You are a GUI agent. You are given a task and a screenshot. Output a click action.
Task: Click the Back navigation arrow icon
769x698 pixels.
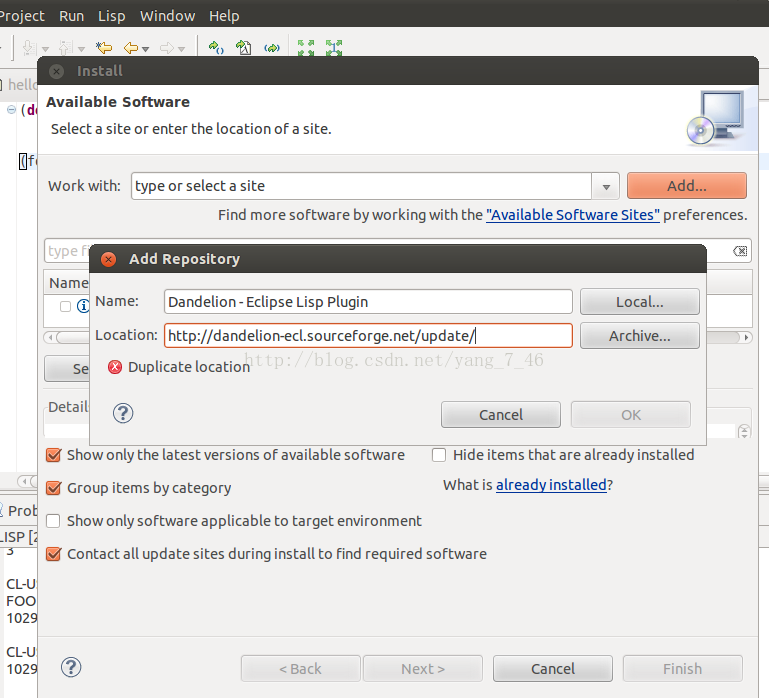click(131, 48)
